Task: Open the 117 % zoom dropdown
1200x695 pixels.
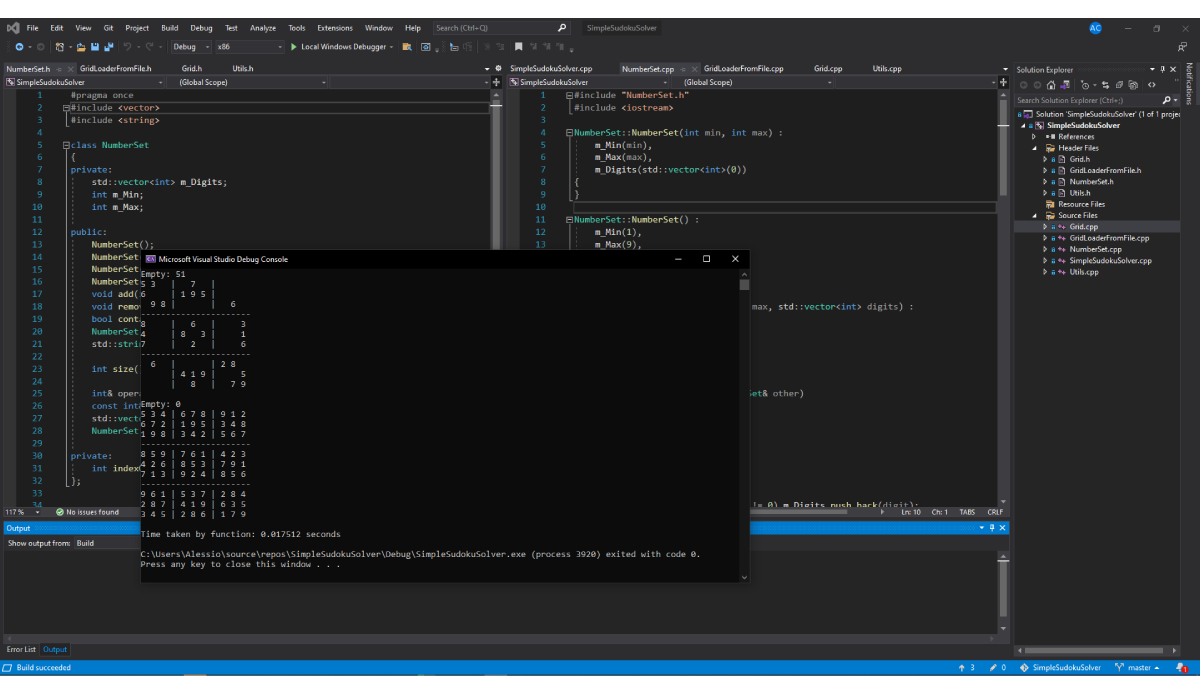Action: pyautogui.click(x=24, y=512)
